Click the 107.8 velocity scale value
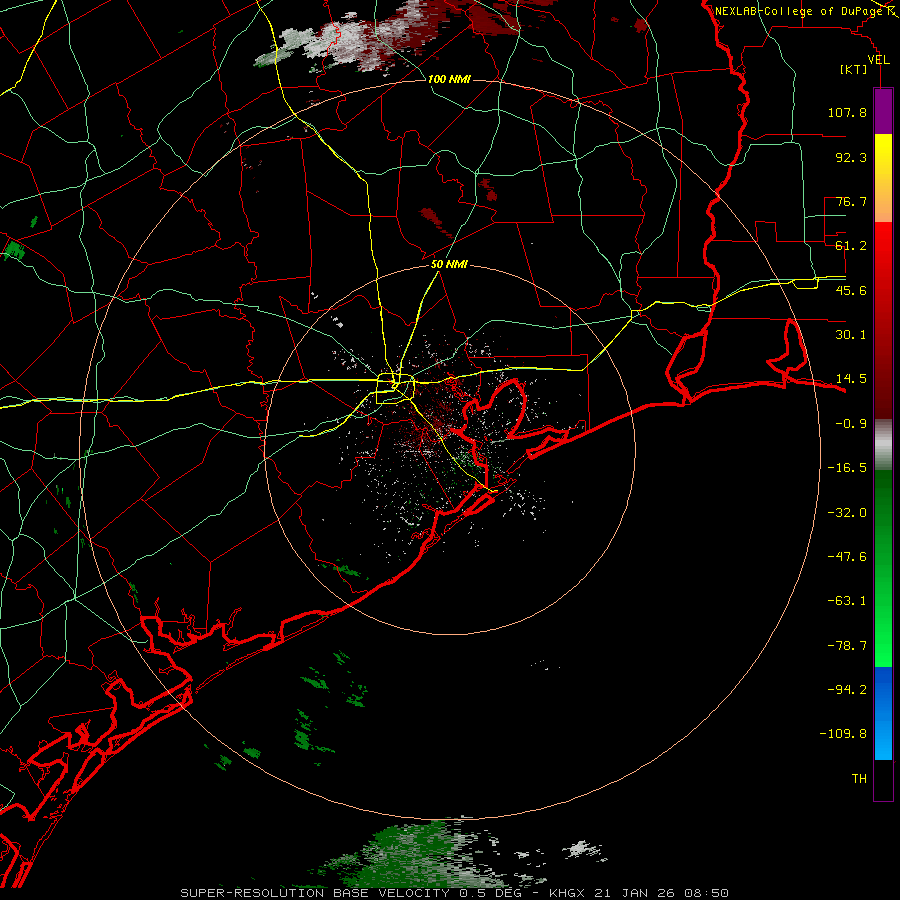 [x=847, y=112]
